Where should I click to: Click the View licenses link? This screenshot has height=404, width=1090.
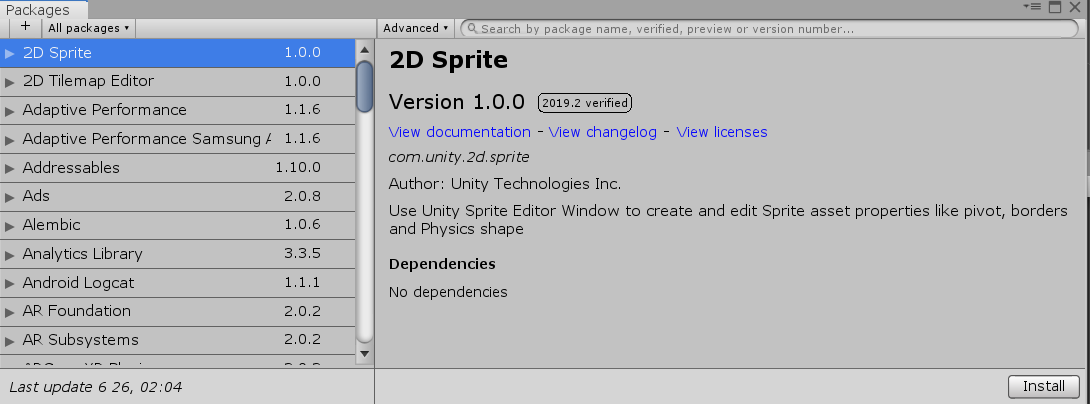tap(722, 132)
